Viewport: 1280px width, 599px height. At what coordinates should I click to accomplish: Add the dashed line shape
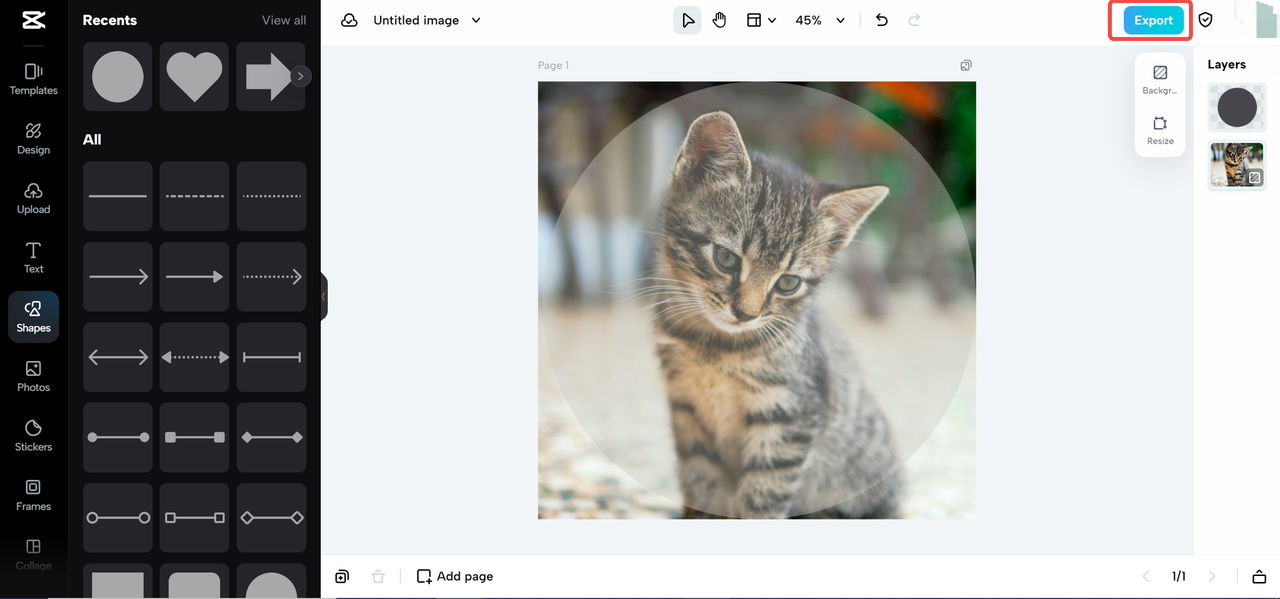click(x=194, y=196)
